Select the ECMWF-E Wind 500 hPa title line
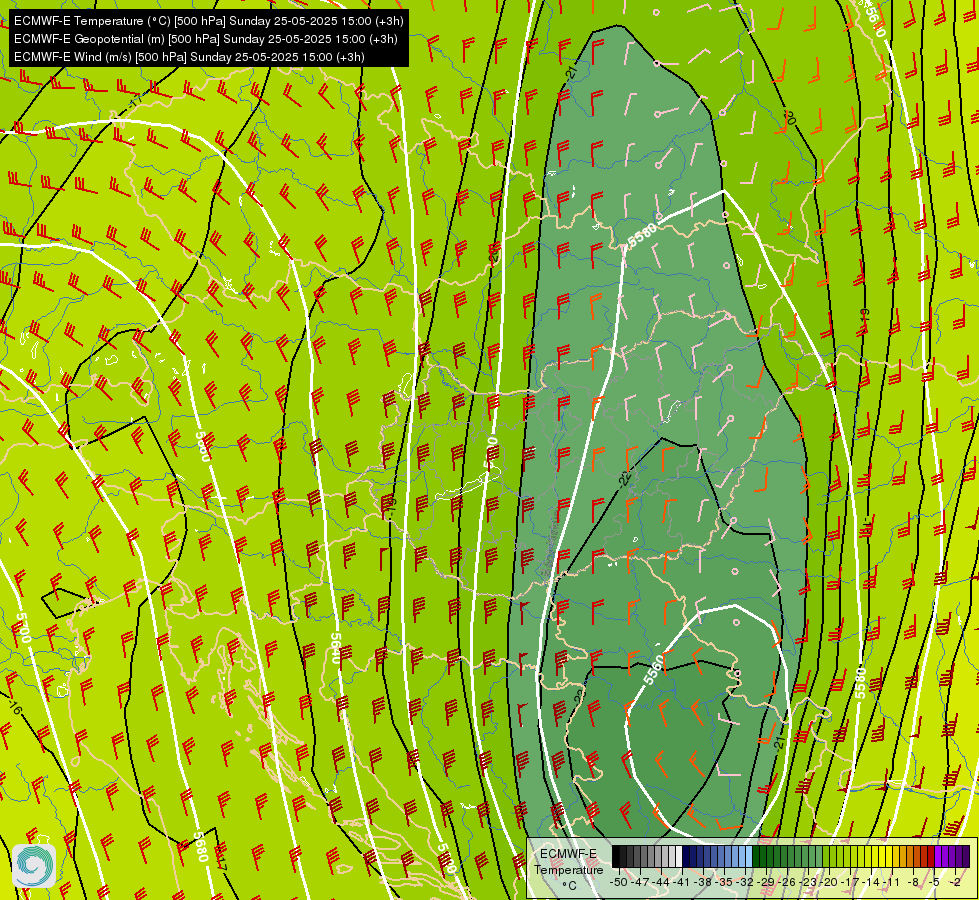Viewport: 979px width, 900px height. (189, 57)
